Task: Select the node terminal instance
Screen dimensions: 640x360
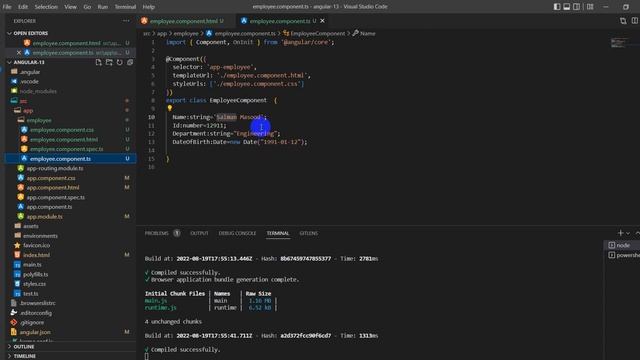Action: (622, 245)
